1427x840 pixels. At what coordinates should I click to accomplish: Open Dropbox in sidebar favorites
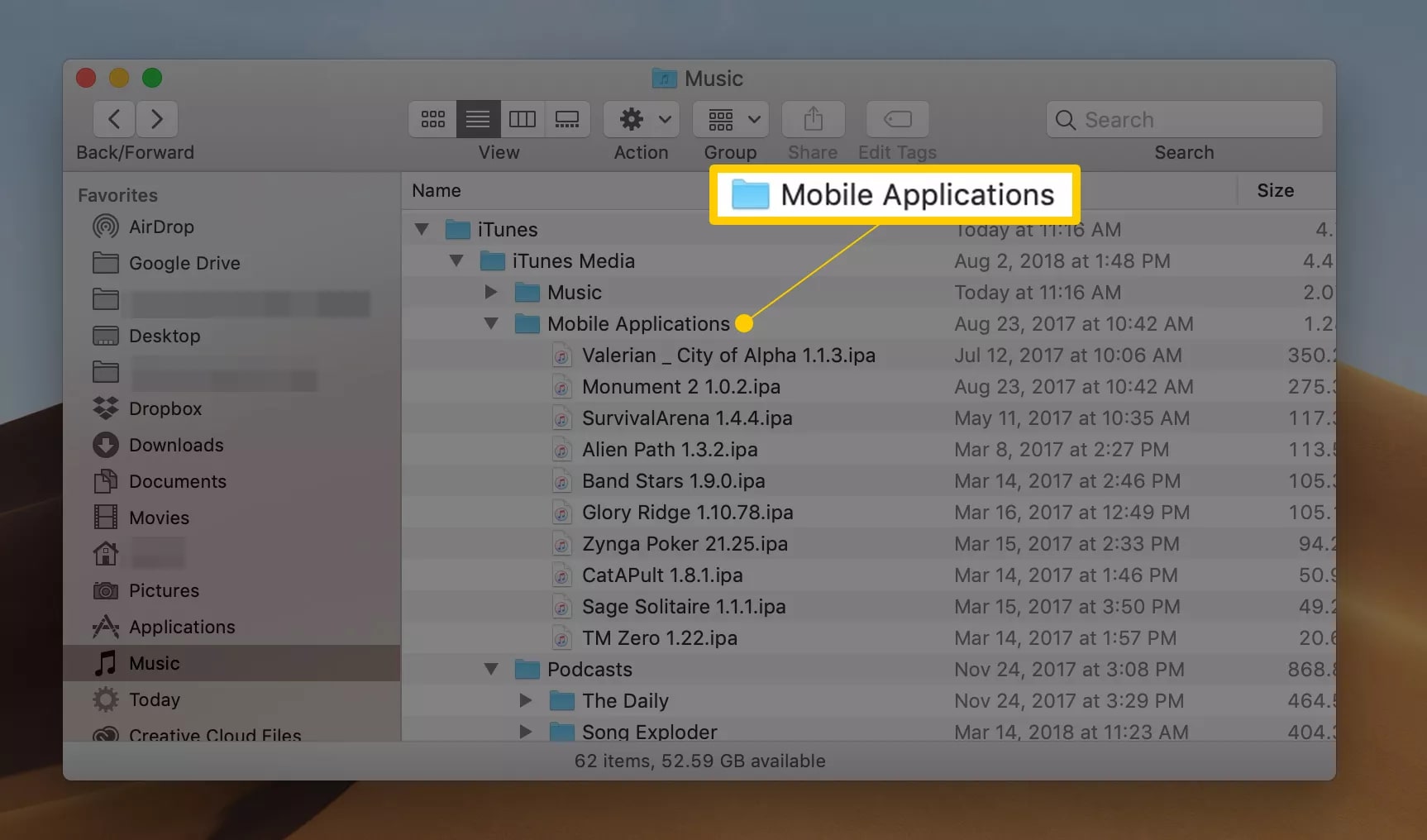click(165, 408)
